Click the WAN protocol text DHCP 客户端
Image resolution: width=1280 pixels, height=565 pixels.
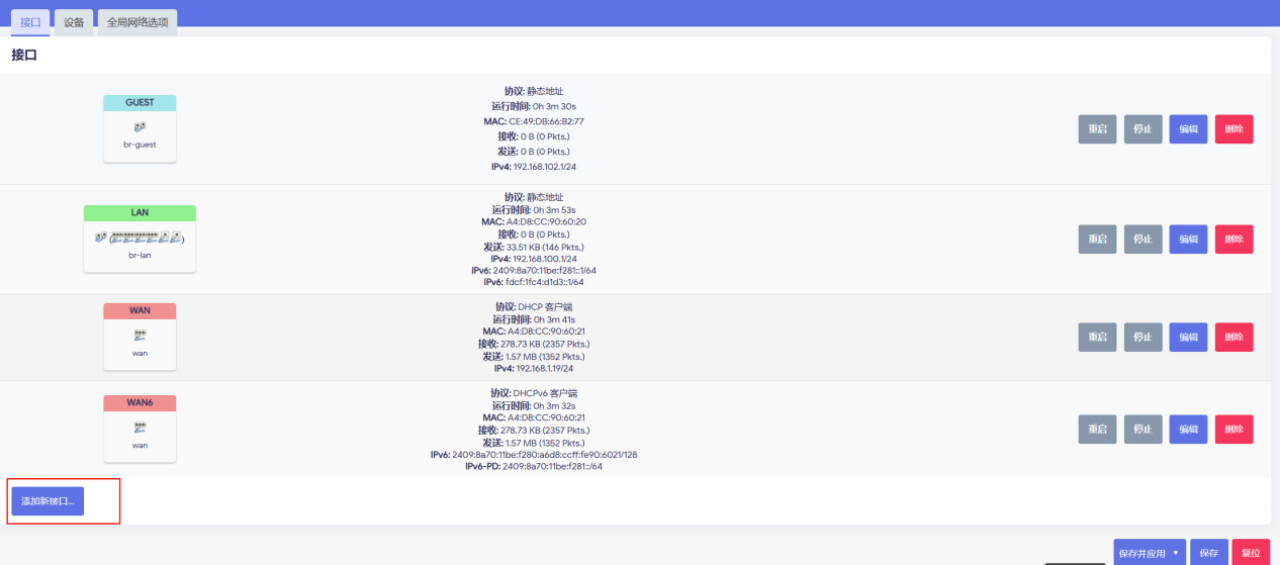pos(545,307)
